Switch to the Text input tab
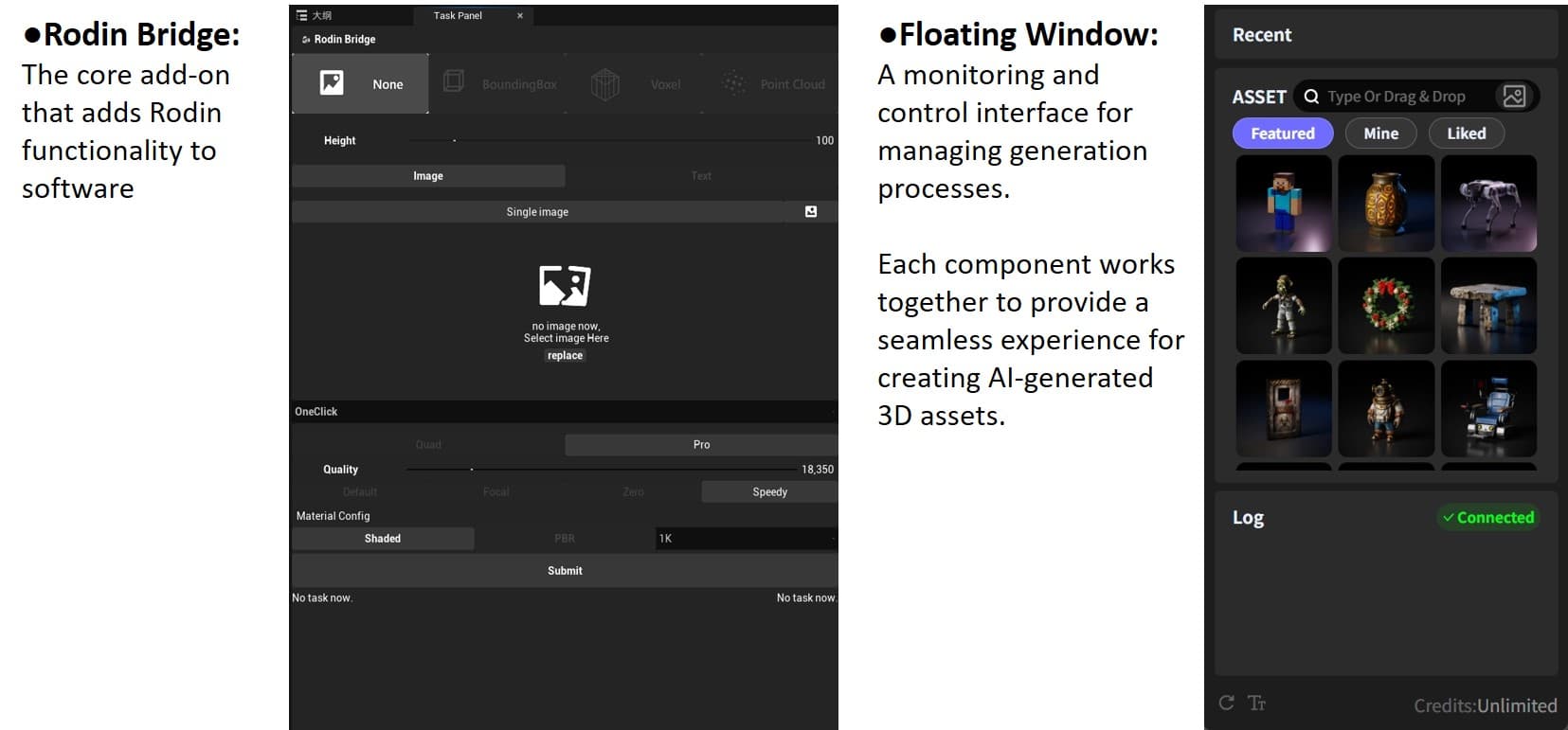Screen dimensions: 1568x730 tap(701, 176)
